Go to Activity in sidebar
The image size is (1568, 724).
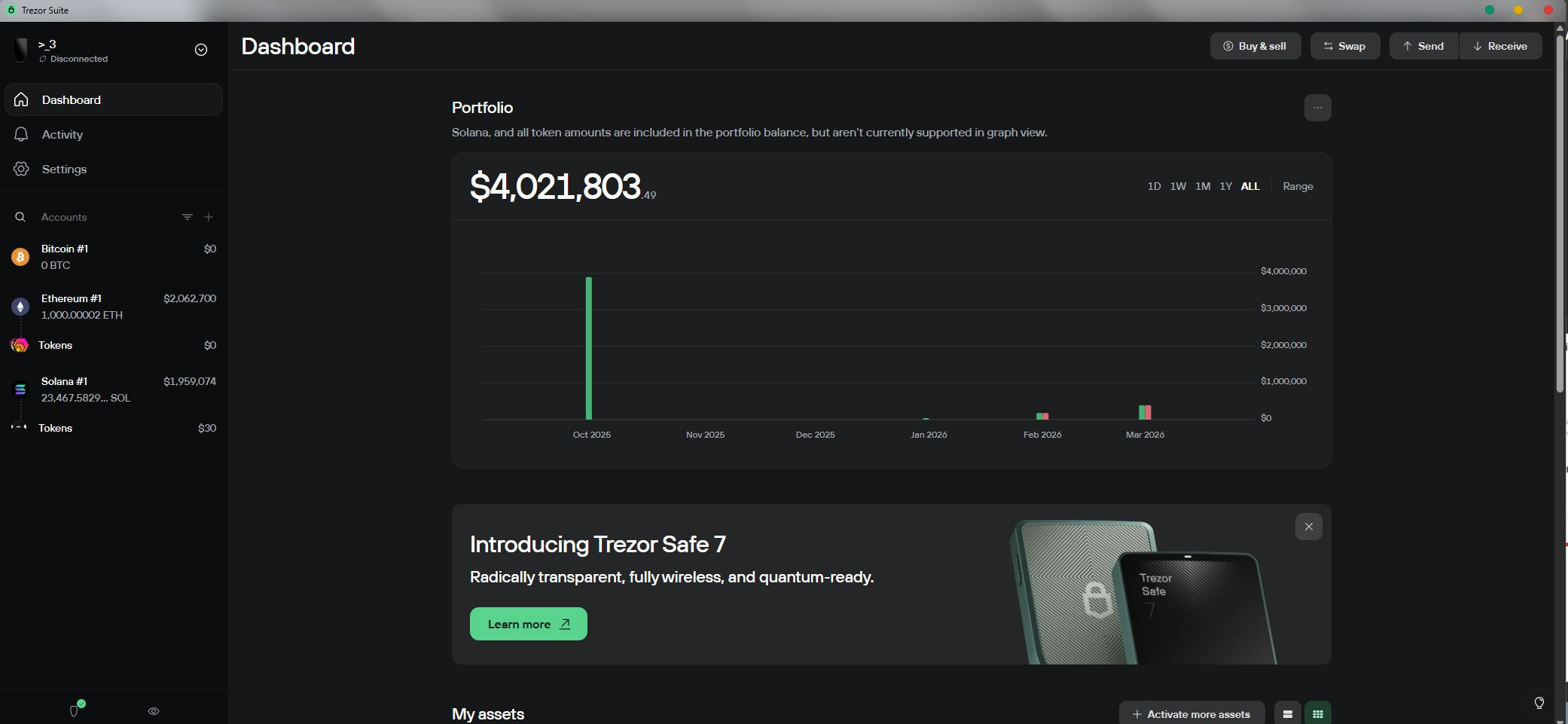click(114, 134)
